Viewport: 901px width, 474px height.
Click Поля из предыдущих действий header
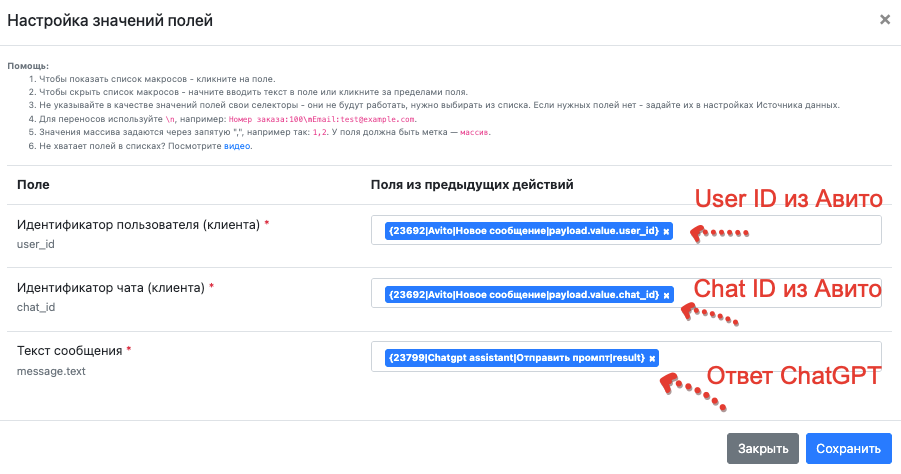[x=472, y=185]
